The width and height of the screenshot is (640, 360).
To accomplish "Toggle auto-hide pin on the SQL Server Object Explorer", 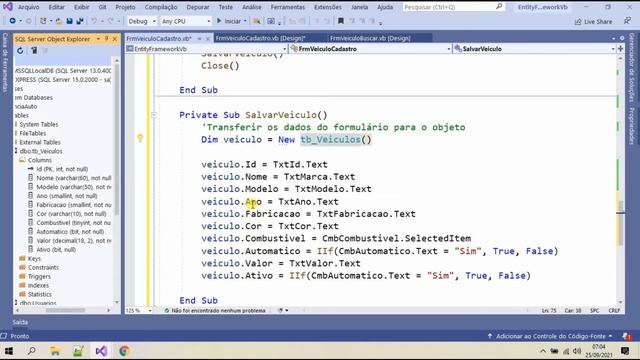I will 107,39.
